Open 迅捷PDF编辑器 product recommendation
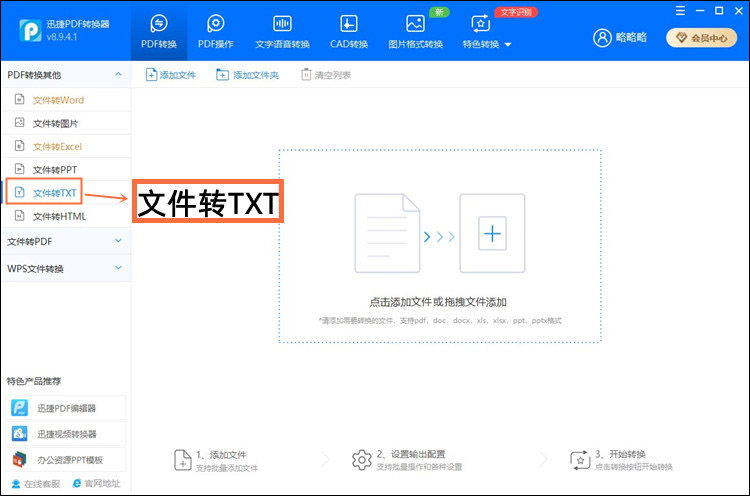Image resolution: width=750 pixels, height=496 pixels. coord(66,408)
